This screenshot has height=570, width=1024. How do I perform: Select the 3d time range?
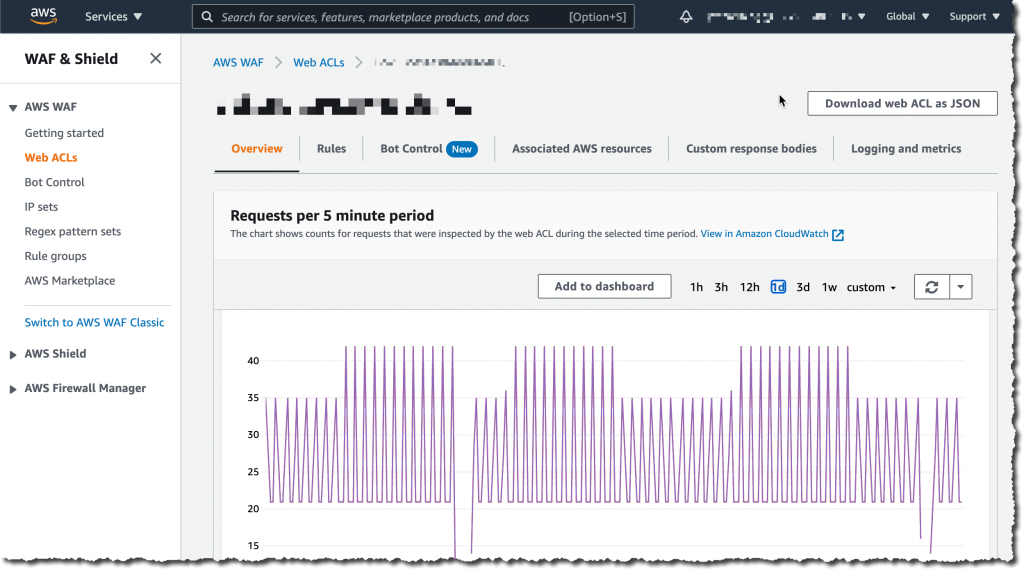[803, 288]
